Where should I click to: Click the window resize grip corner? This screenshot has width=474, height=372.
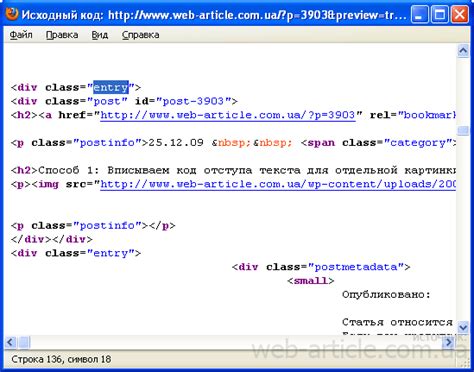[x=465, y=361]
